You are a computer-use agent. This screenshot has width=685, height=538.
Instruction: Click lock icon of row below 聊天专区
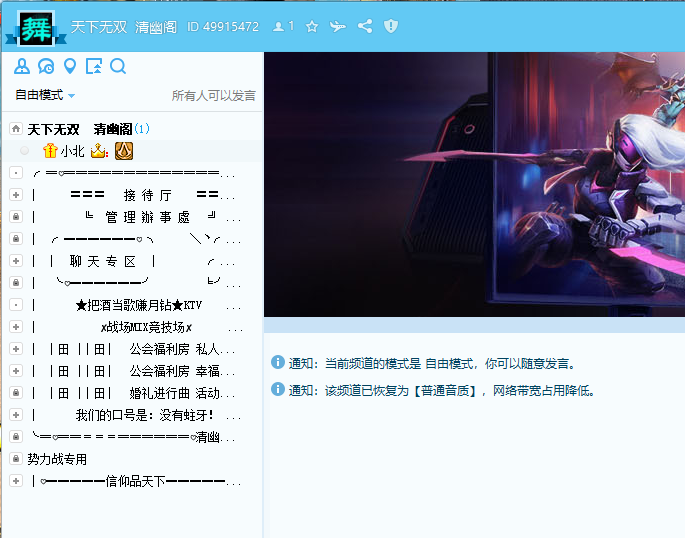16,283
